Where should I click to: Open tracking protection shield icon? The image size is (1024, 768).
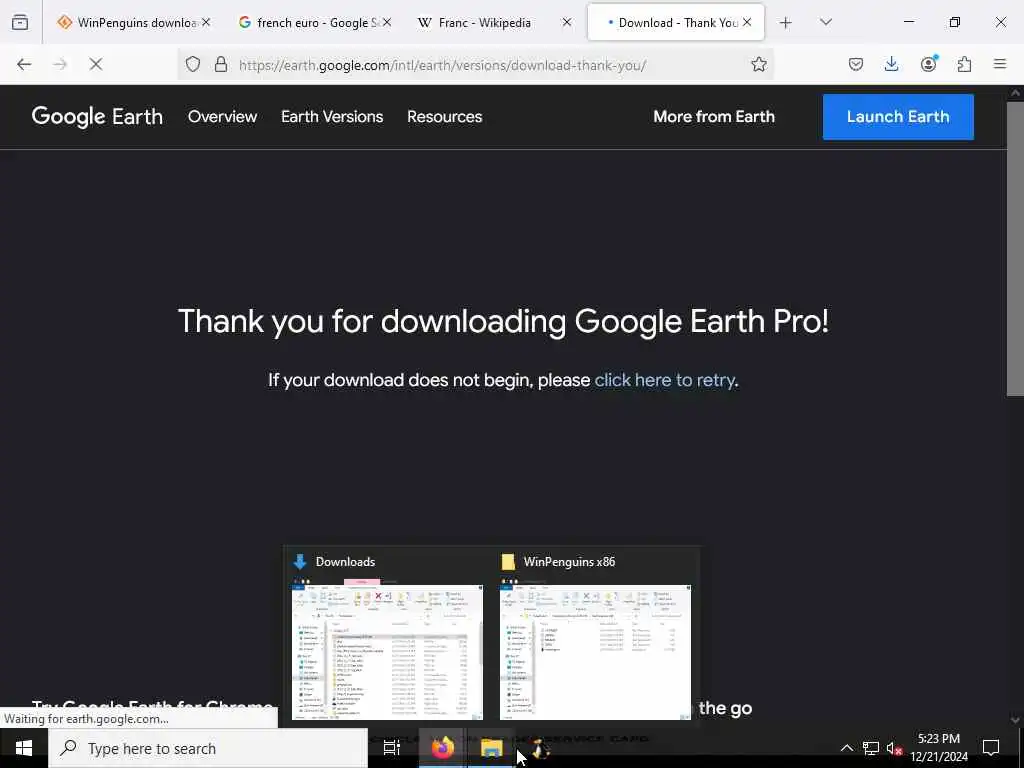pyautogui.click(x=193, y=64)
